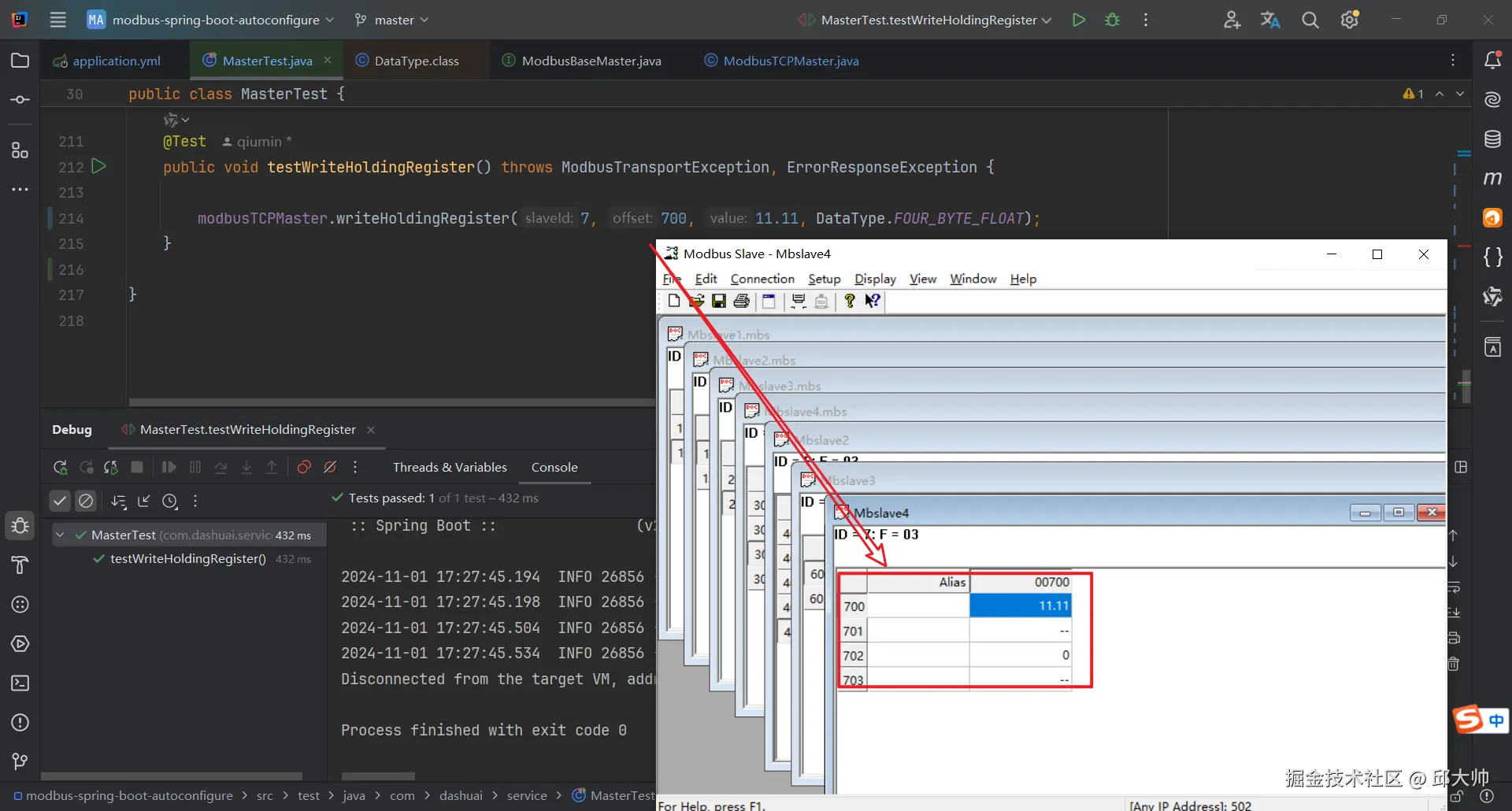1512x811 pixels.
Task: Select the 11.11 cell in Mbslave4 register table
Action: tap(1020, 605)
